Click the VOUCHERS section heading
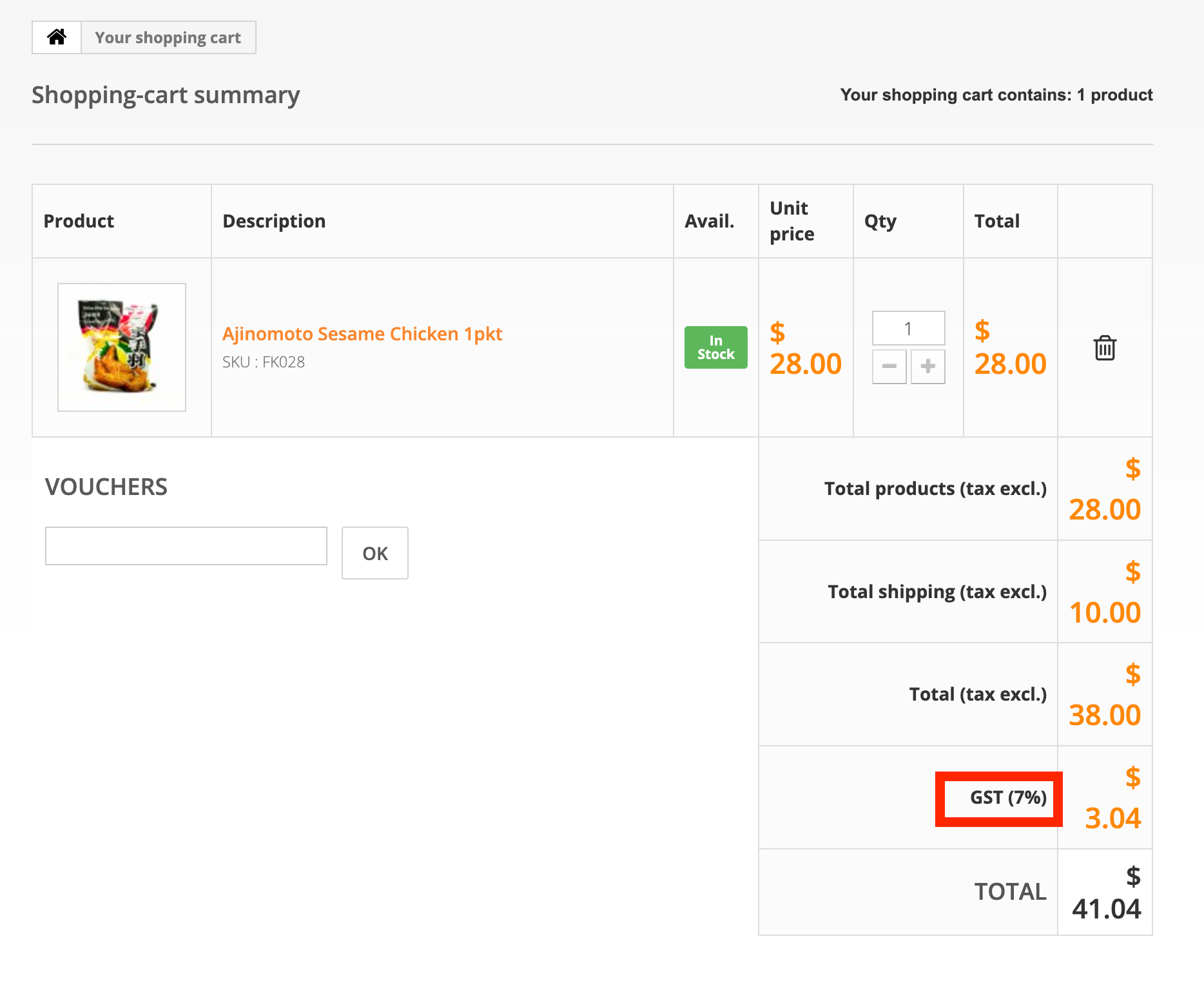The image size is (1204, 981). tap(106, 487)
